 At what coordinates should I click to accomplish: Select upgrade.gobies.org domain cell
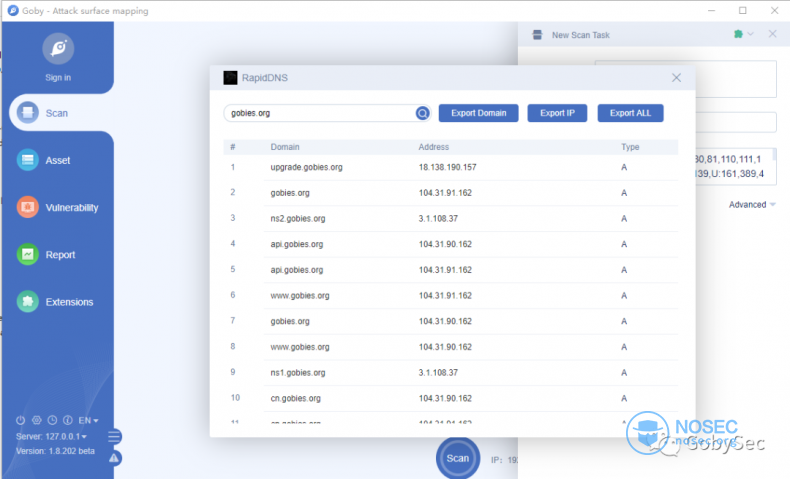306,167
